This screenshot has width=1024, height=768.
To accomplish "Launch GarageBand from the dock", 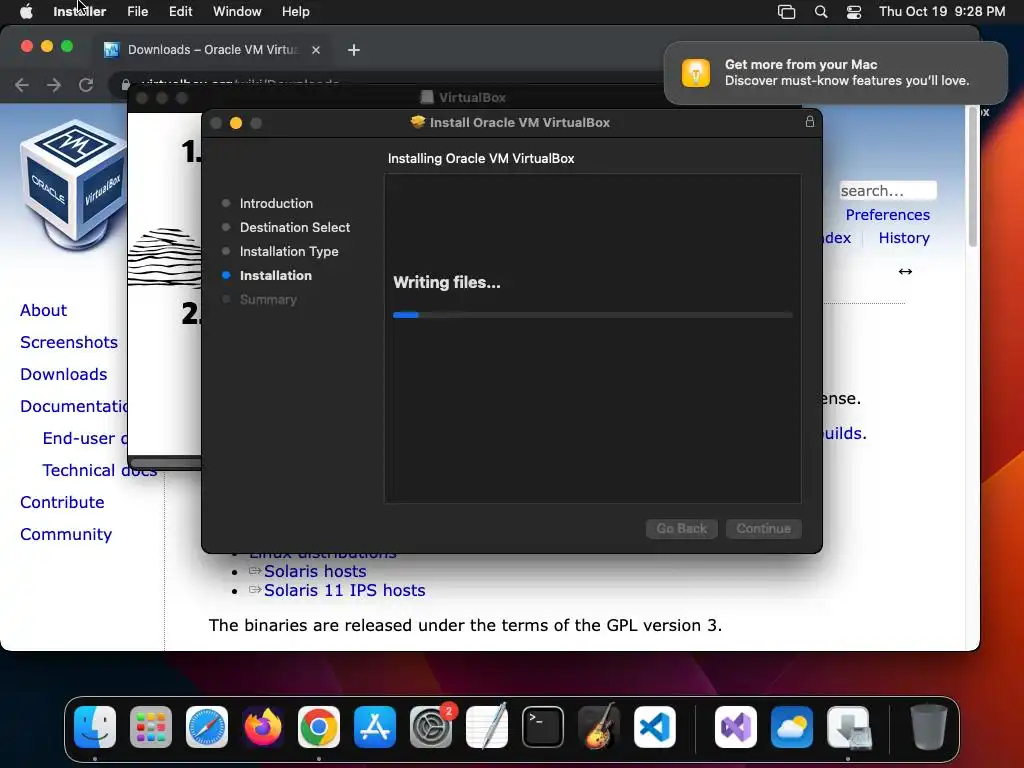I will coord(599,727).
